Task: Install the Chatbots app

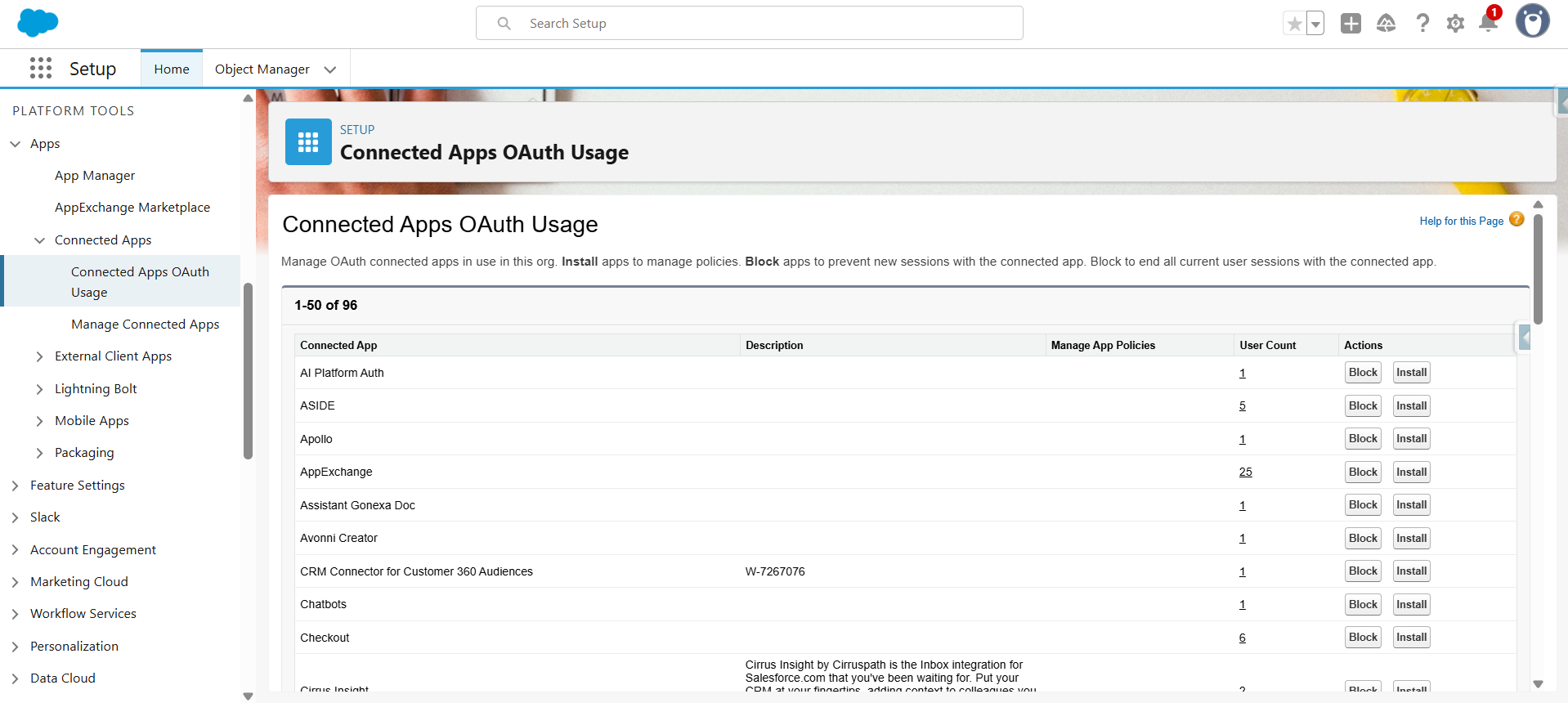Action: pyautogui.click(x=1412, y=604)
